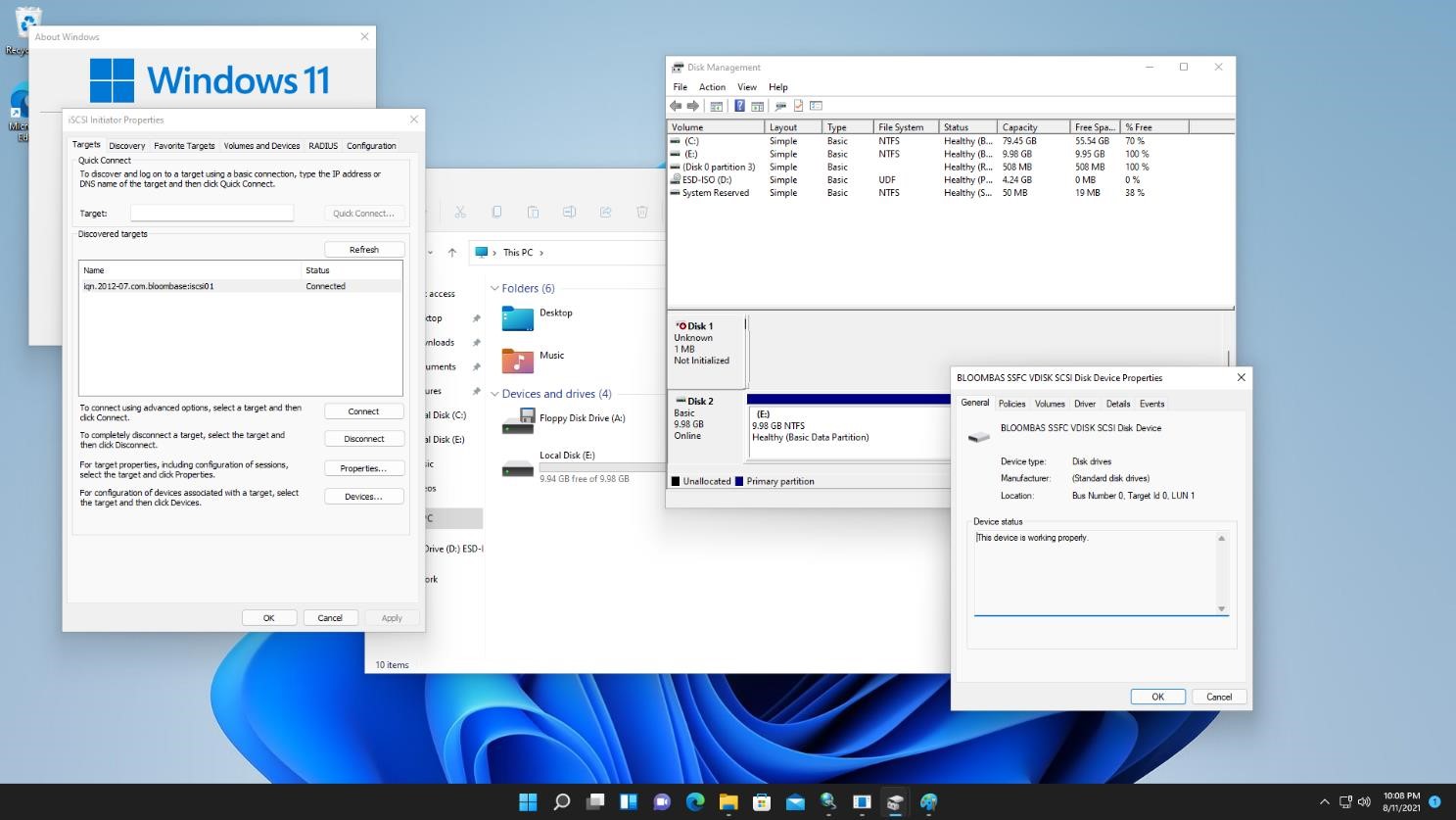Click OK in BLOOMBAS disk device properties
This screenshot has height=820, width=1456.
1157,697
